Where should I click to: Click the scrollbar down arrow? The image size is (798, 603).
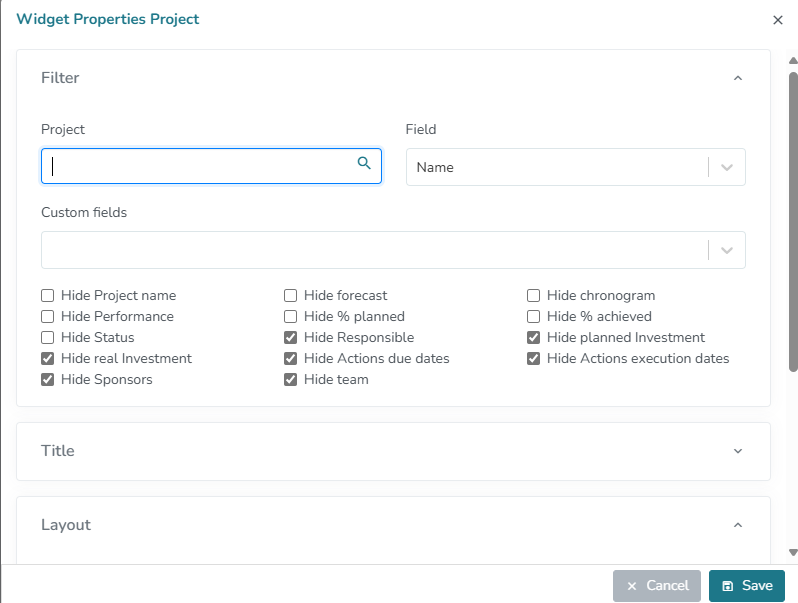[793, 552]
